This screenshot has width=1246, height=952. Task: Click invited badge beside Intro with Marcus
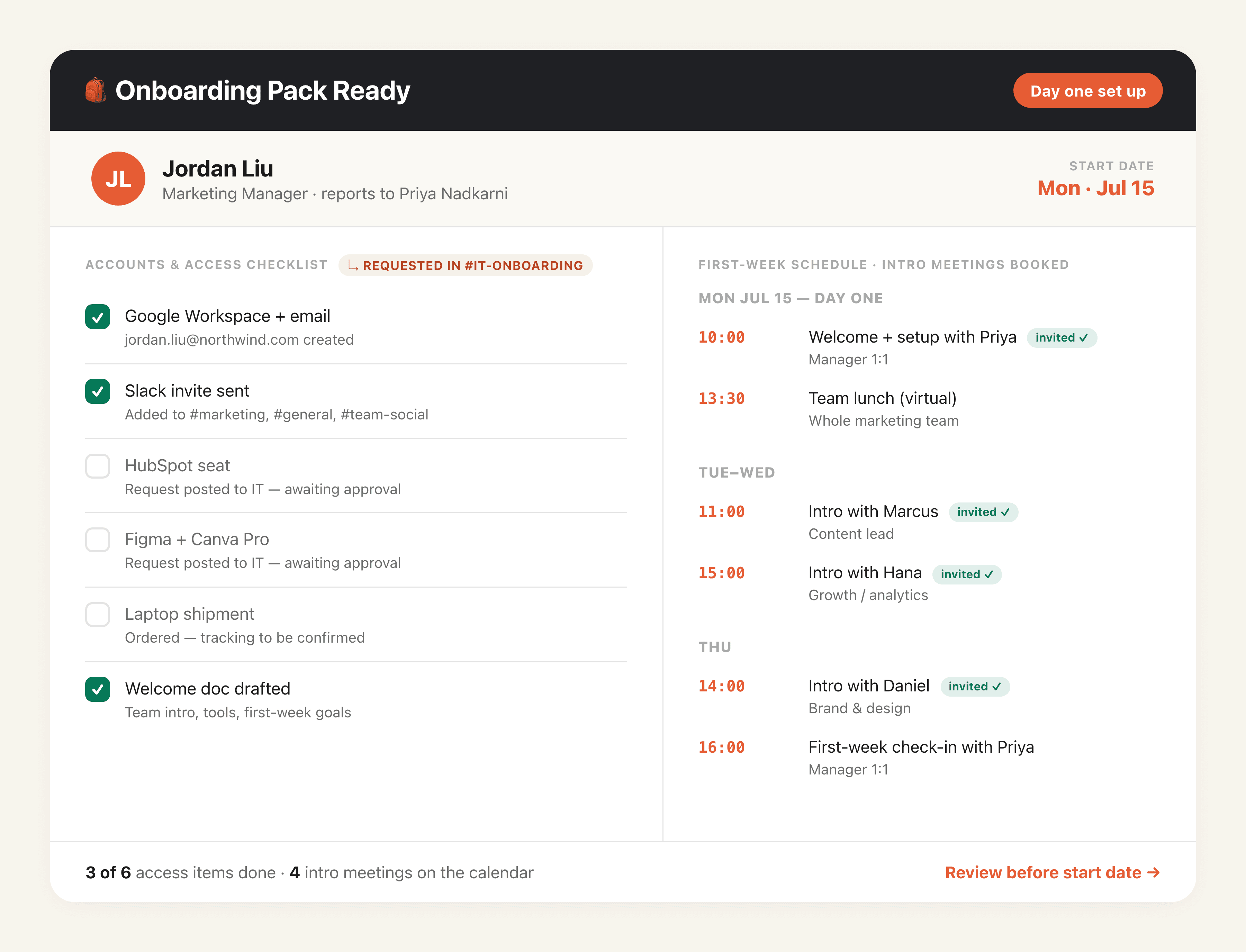click(983, 512)
